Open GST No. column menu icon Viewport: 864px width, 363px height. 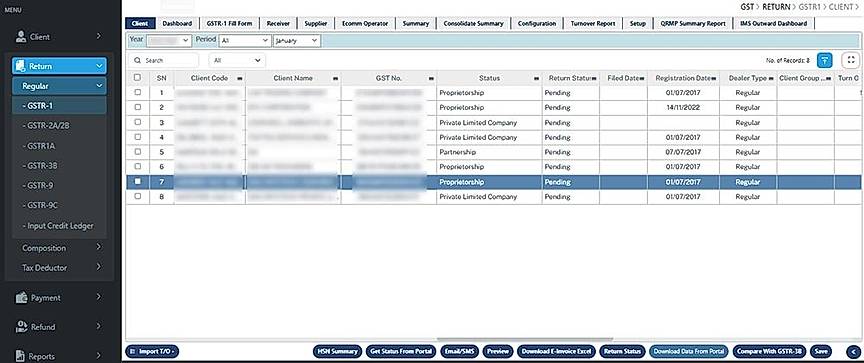431,79
